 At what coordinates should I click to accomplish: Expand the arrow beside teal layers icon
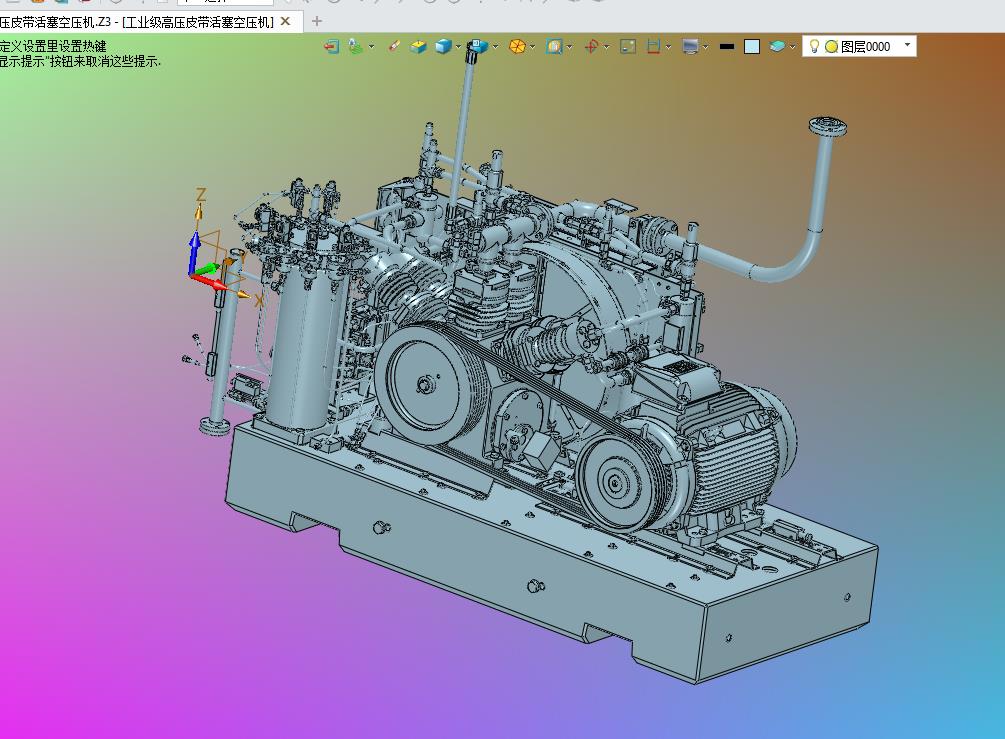[793, 47]
